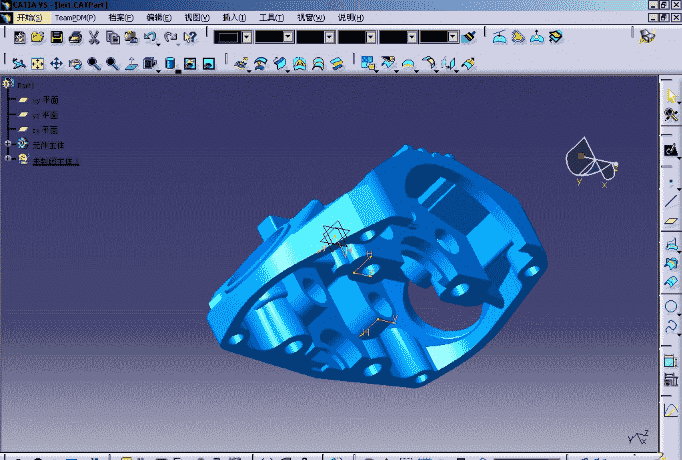Click the Print icon

point(75,37)
